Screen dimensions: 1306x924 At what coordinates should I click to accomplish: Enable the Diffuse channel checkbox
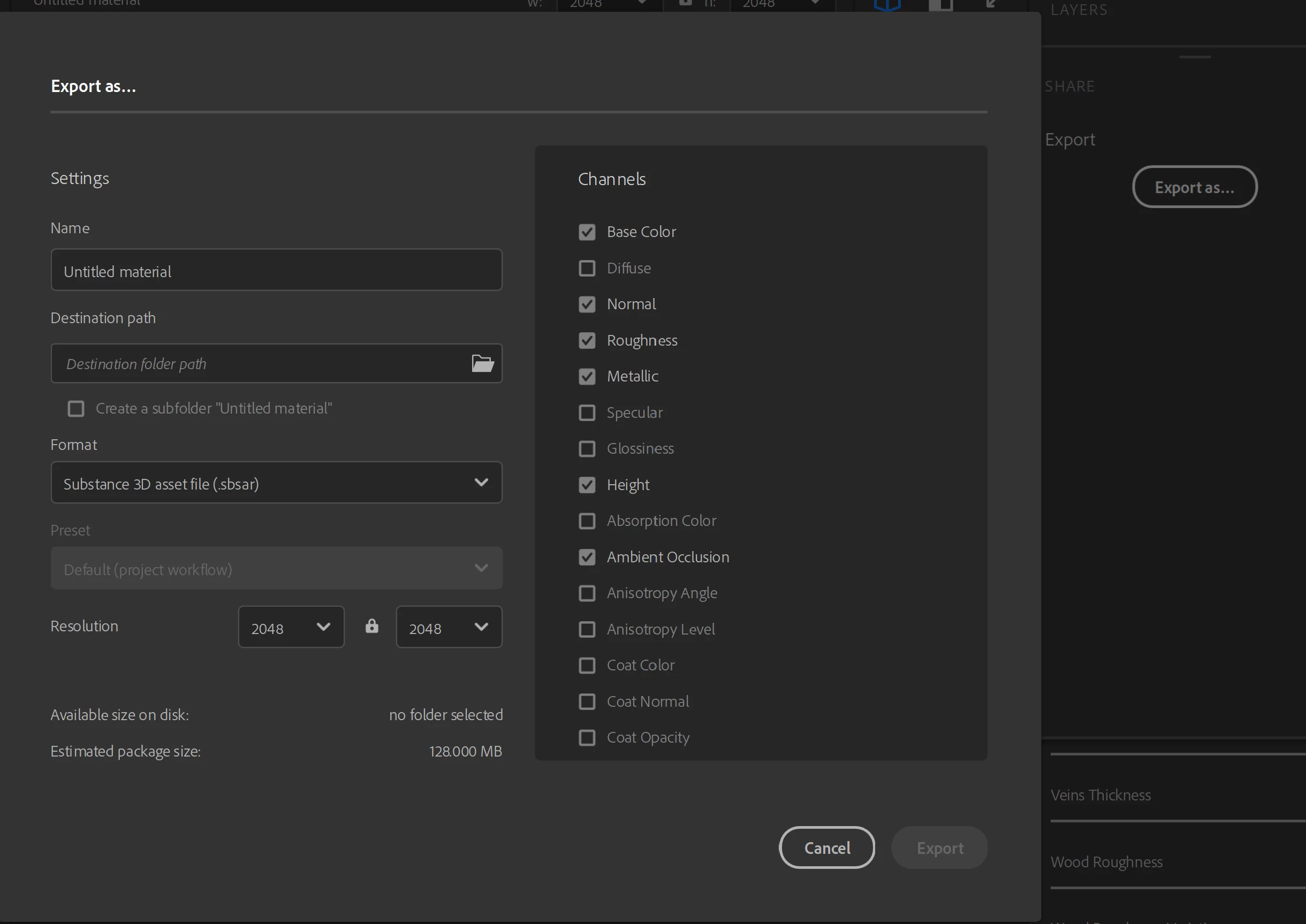(587, 268)
